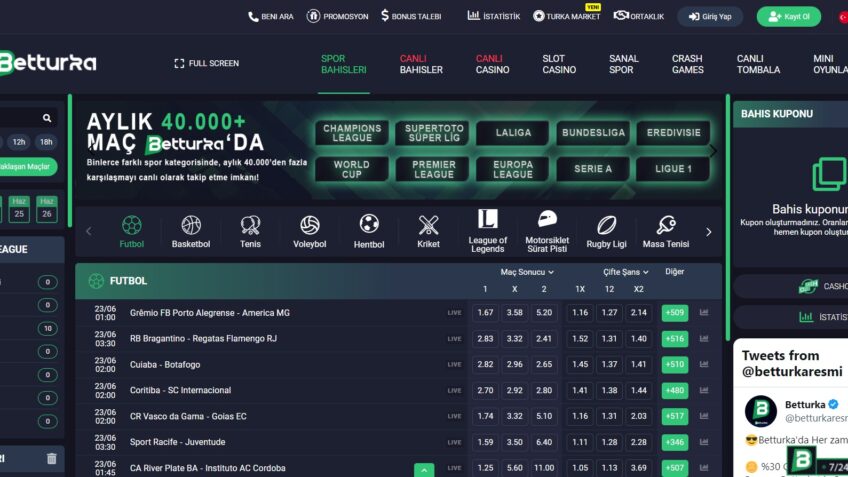
Task: Toggle the 12h time filter
Action: point(19,142)
